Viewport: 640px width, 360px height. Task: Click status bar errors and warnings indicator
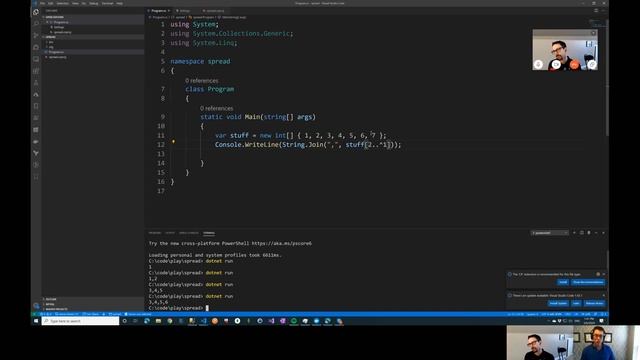tap(45, 314)
